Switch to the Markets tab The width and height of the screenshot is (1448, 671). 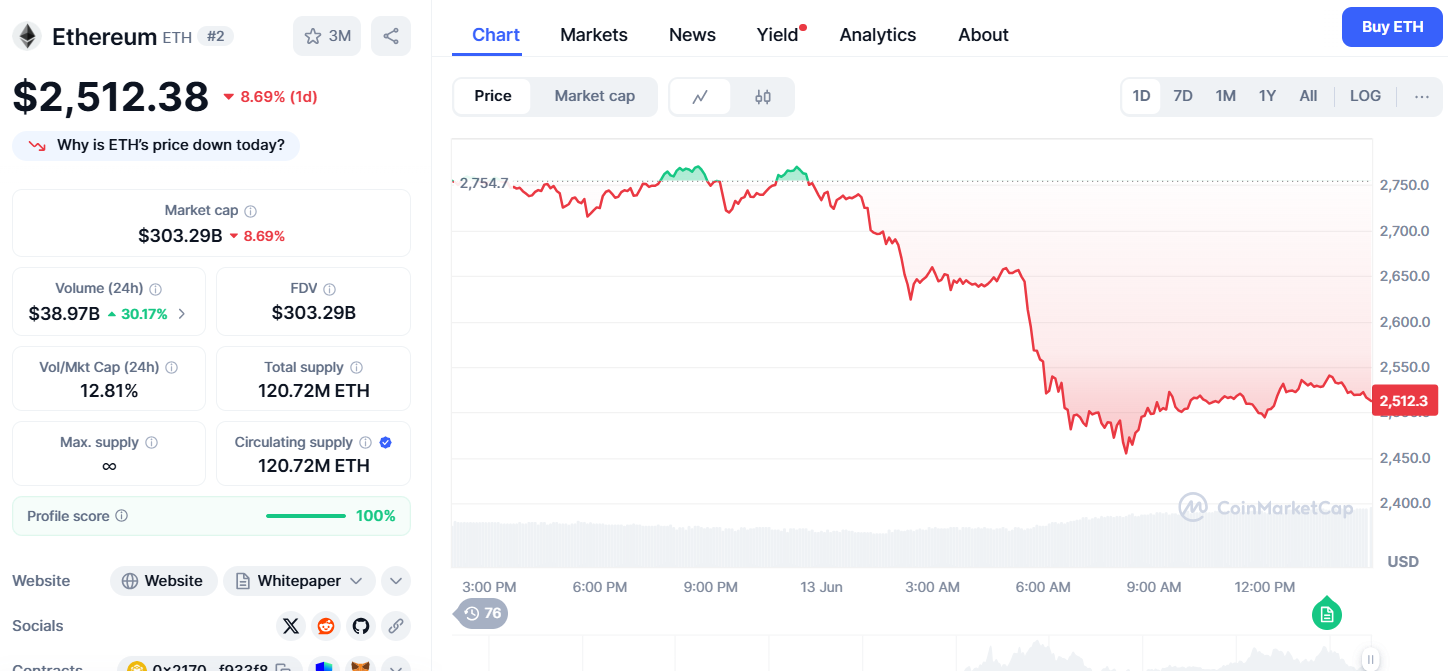click(x=594, y=35)
